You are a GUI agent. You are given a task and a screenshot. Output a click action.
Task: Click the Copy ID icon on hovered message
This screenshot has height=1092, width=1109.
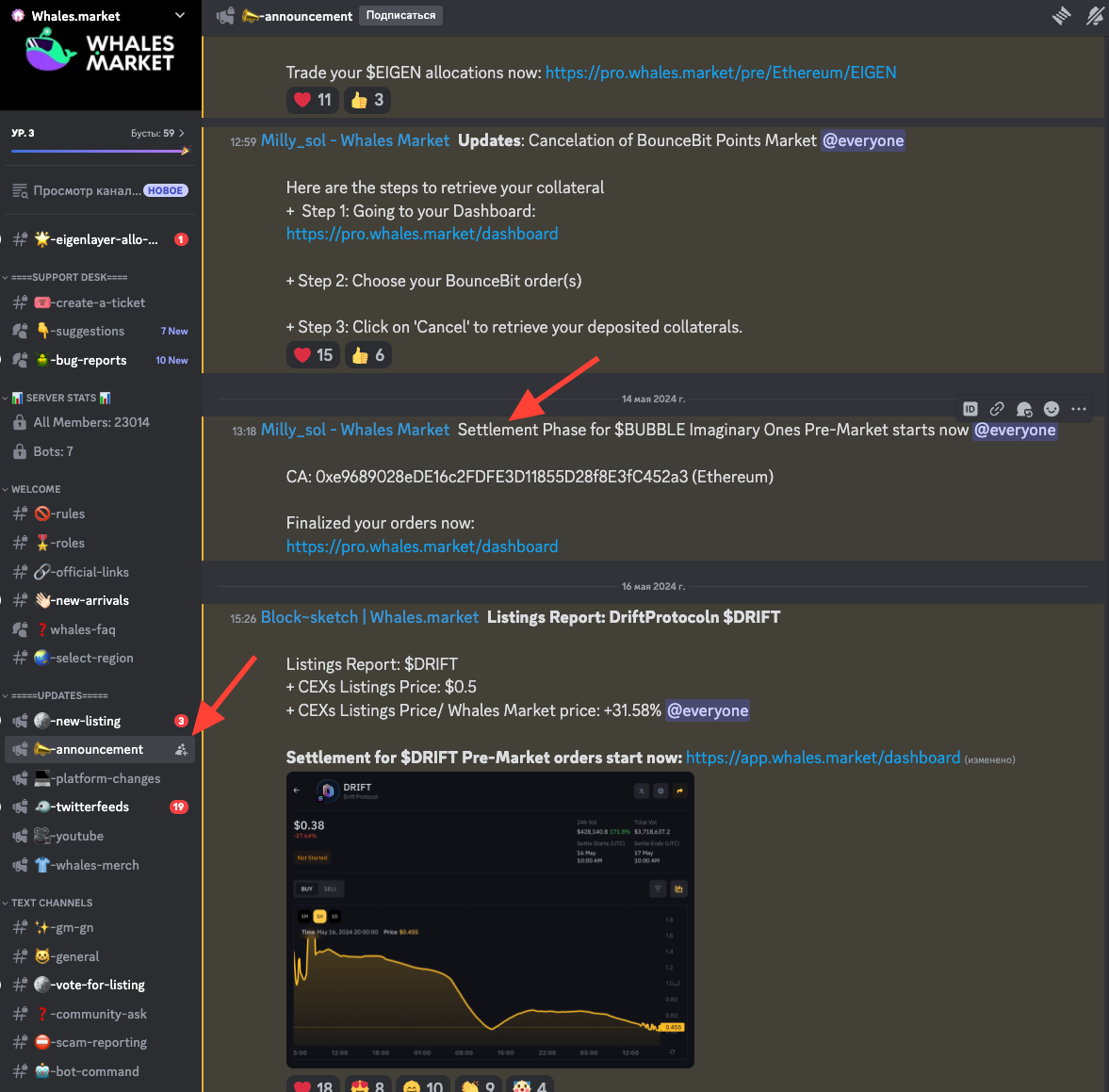pyautogui.click(x=970, y=409)
